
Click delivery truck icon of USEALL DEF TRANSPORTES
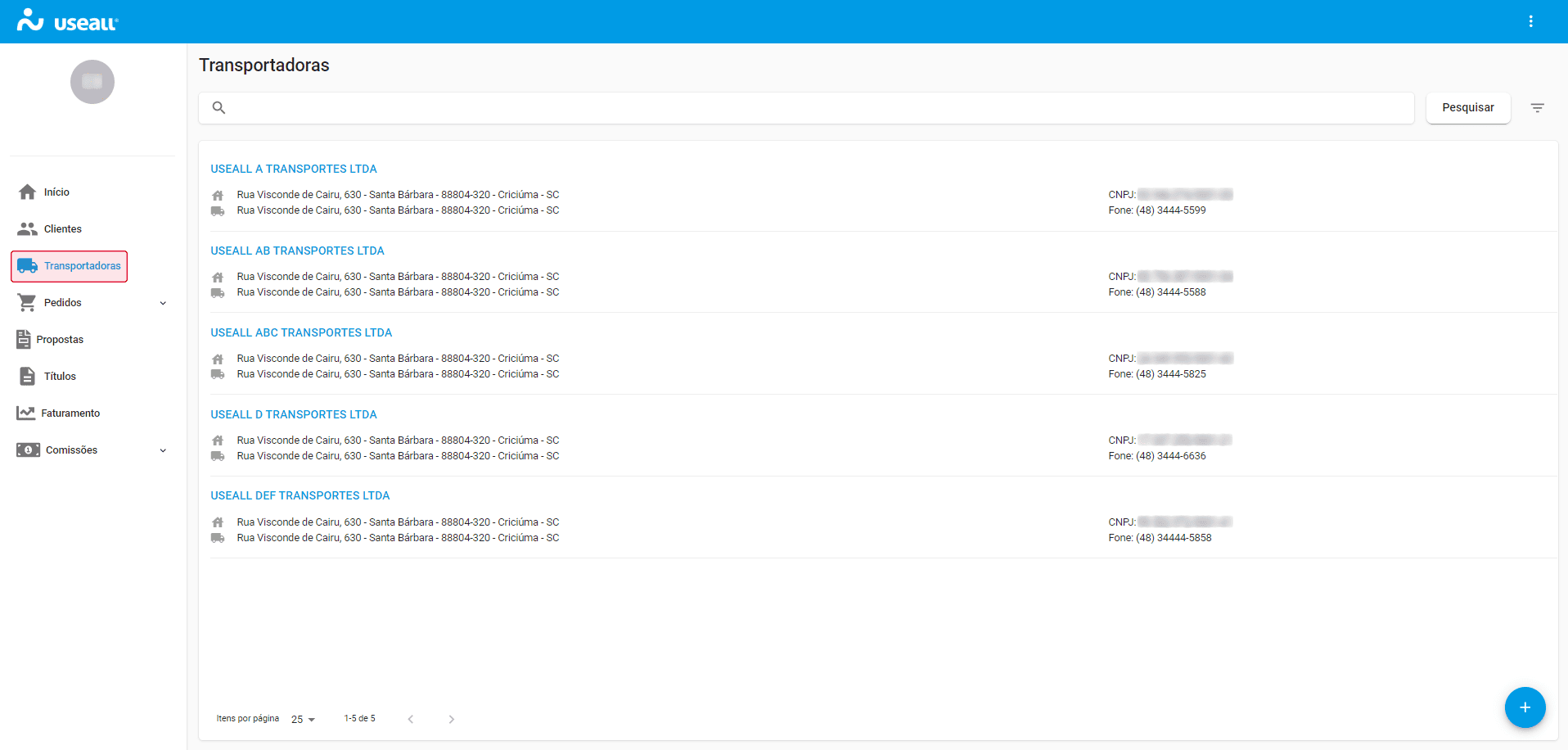click(x=218, y=538)
